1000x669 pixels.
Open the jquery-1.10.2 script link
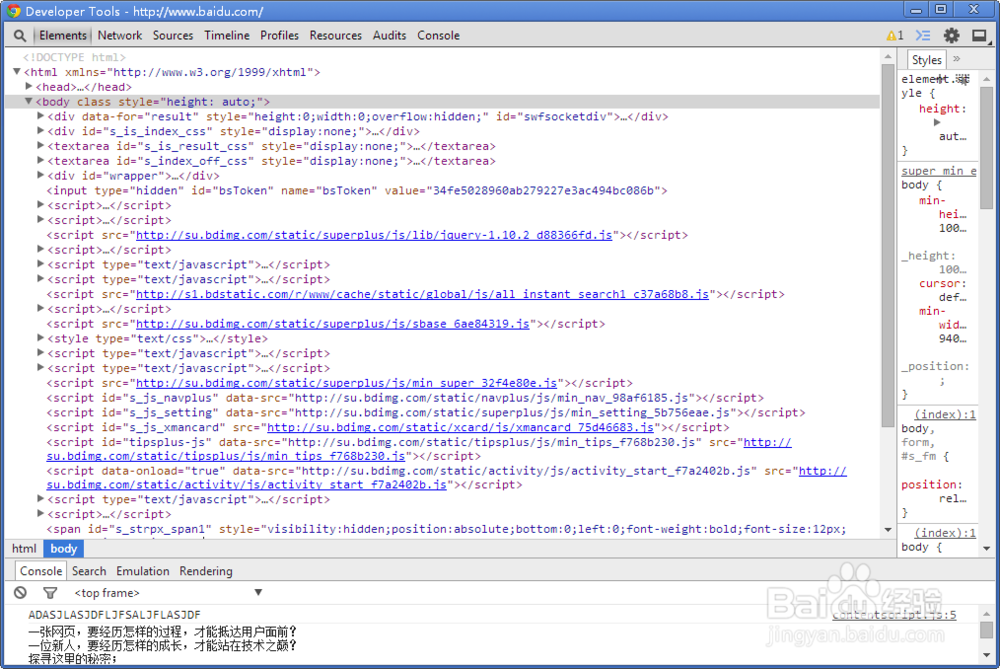374,235
